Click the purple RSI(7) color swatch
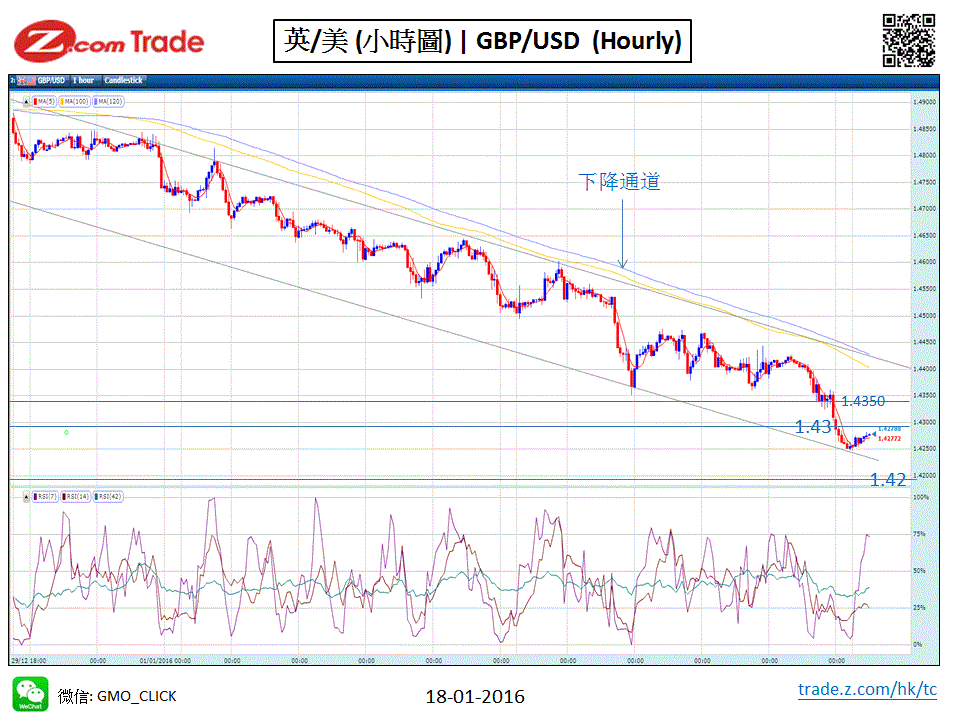The image size is (955, 715). [36, 497]
